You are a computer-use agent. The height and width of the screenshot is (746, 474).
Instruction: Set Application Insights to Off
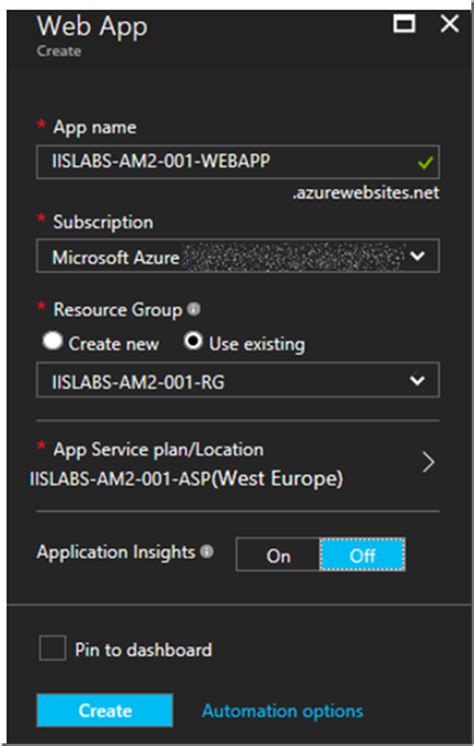(362, 555)
